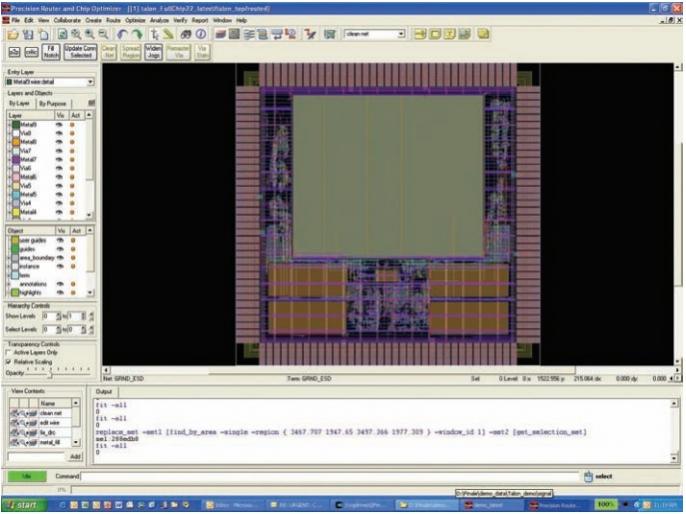Click the first yellow window-layout icon
The image size is (686, 514).
pyautogui.click(x=420, y=34)
